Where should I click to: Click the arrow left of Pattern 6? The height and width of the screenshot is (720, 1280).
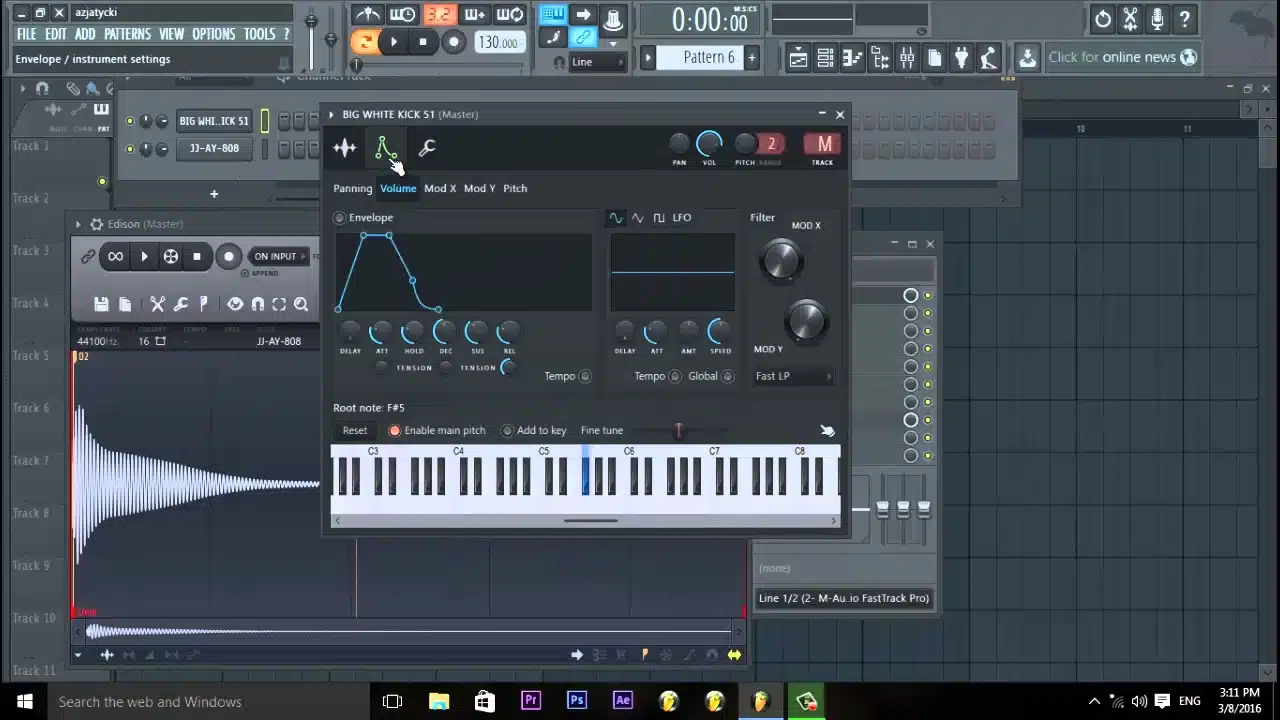(648, 58)
